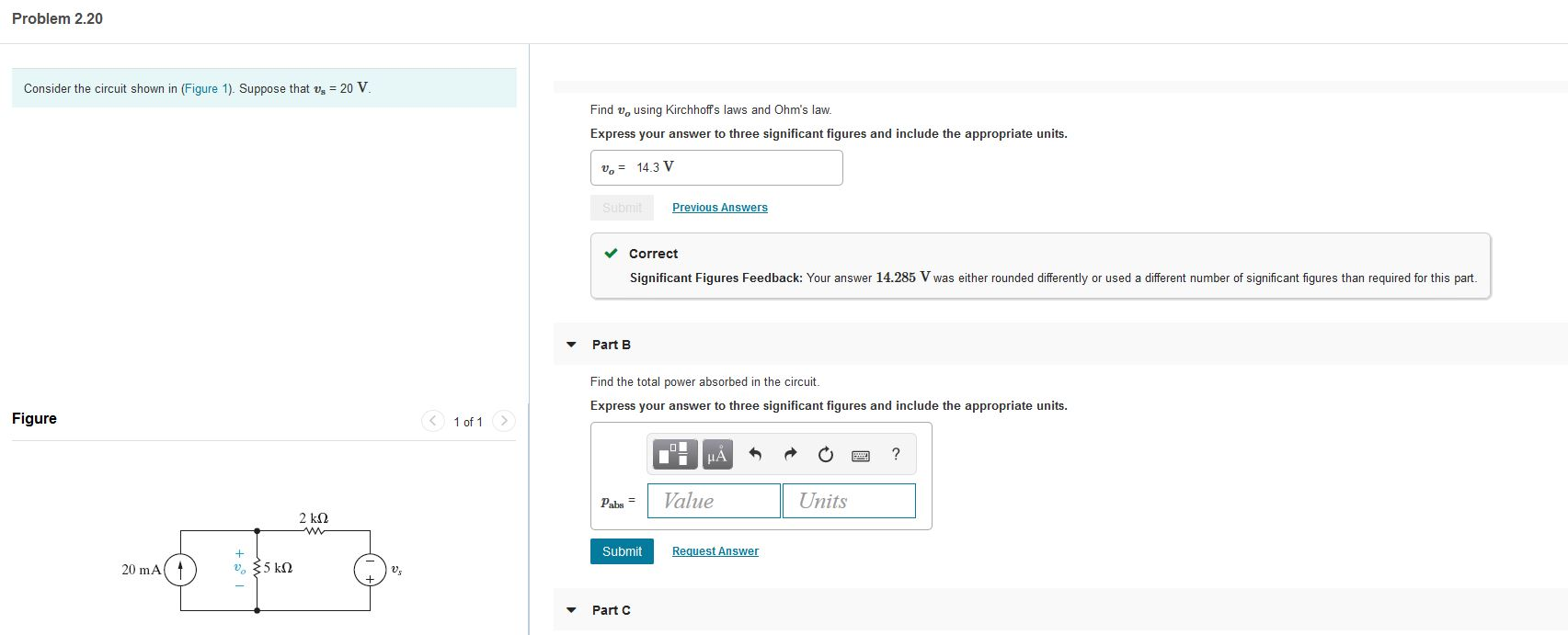Go to the next figure
This screenshot has height=635, width=1568.
point(504,421)
